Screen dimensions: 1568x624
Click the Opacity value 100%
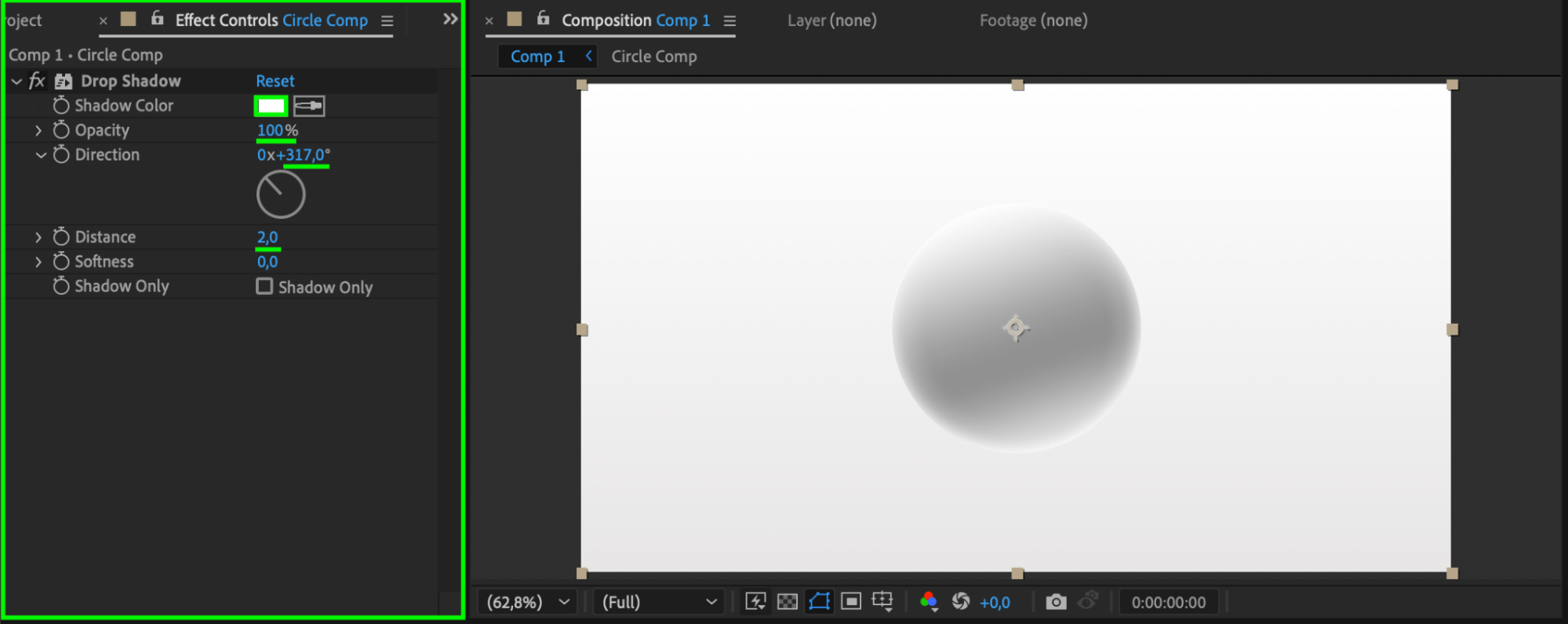[278, 130]
